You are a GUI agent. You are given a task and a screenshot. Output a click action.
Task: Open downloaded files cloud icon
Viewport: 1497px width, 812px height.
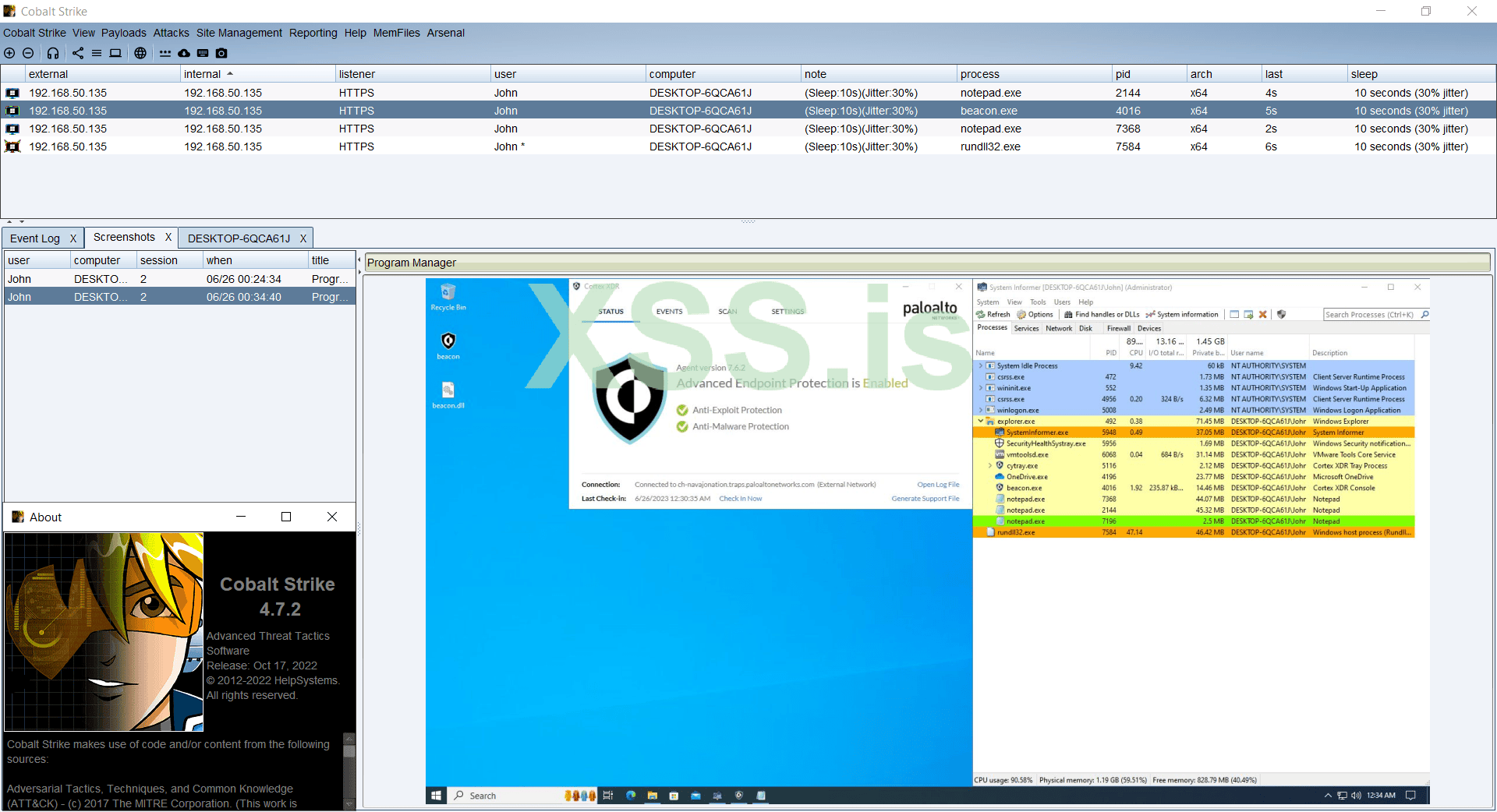point(184,53)
